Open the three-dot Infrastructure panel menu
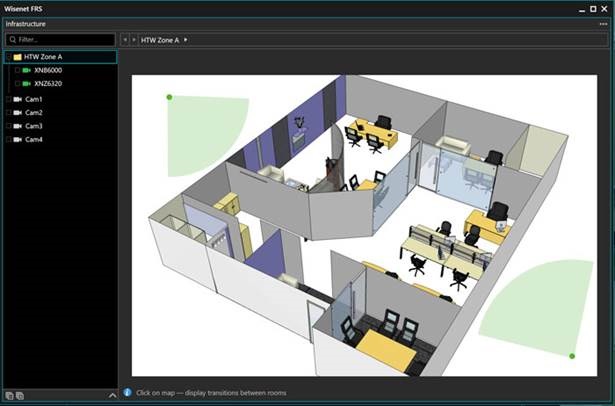Image resolution: width=615 pixels, height=406 pixels. (602, 23)
